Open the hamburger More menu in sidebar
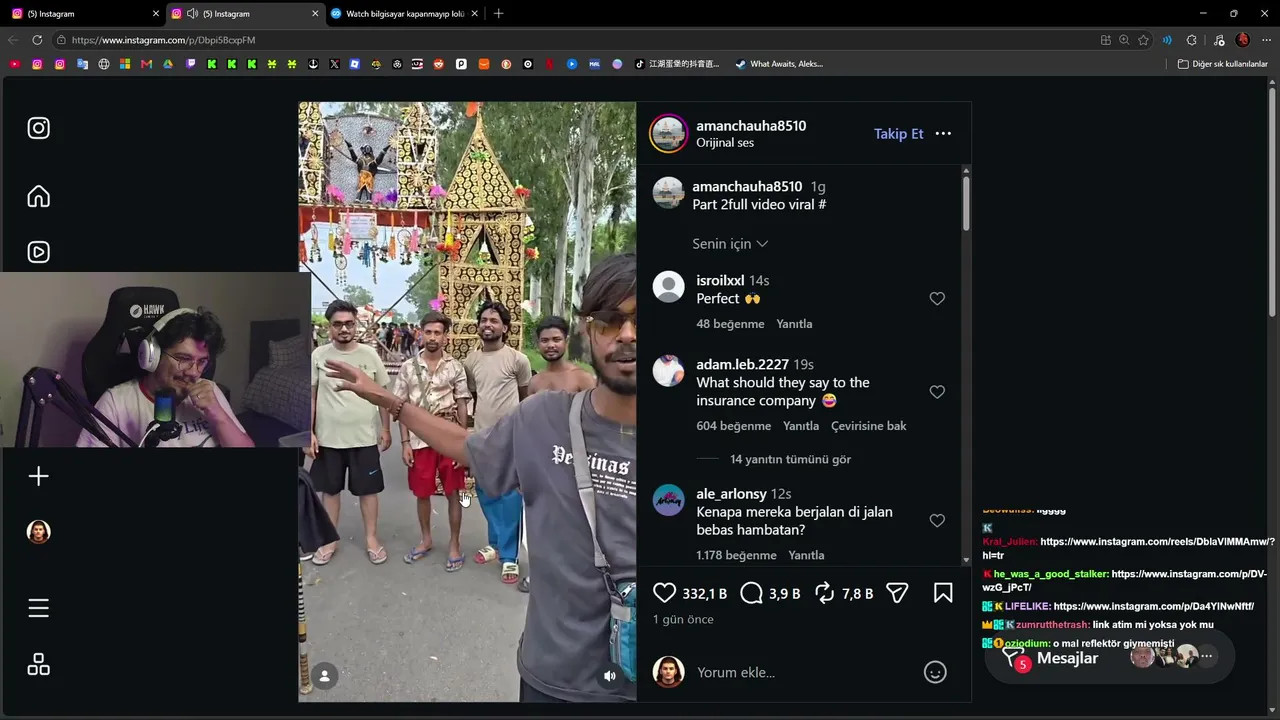Image resolution: width=1280 pixels, height=720 pixels. coord(38,608)
